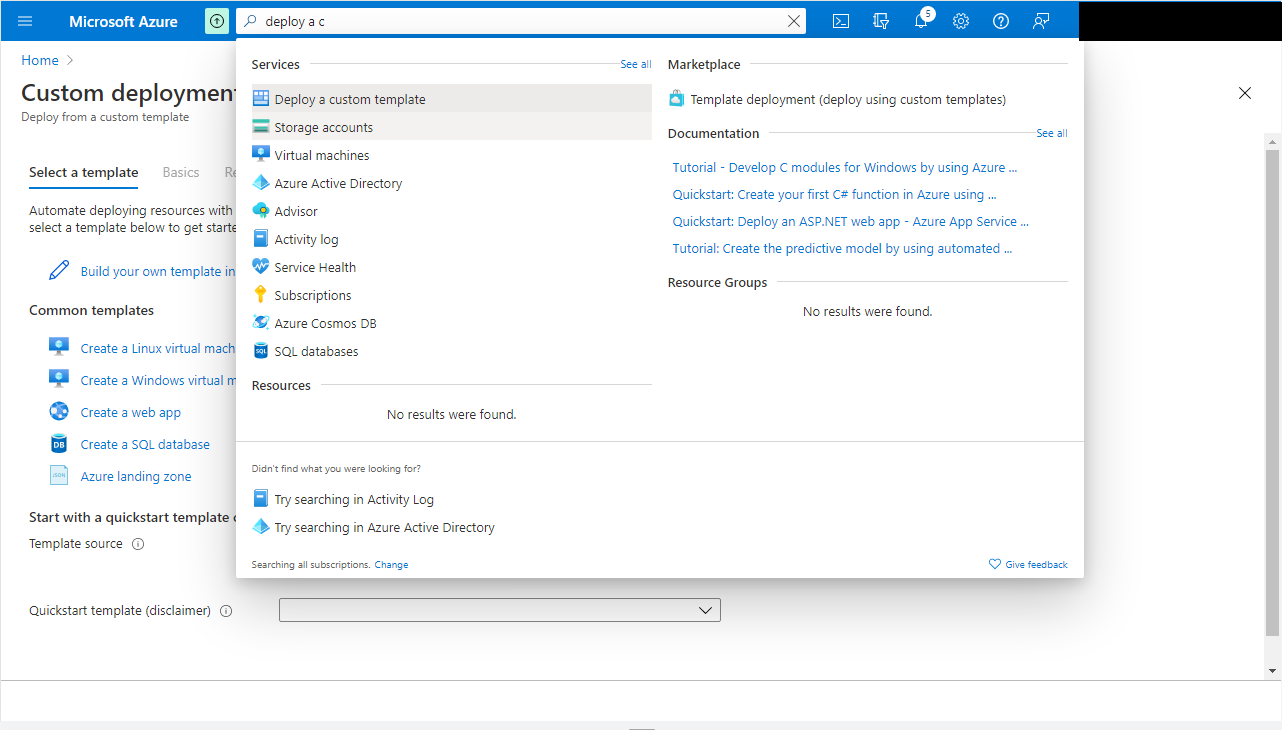Clear the search box with X

click(x=794, y=21)
